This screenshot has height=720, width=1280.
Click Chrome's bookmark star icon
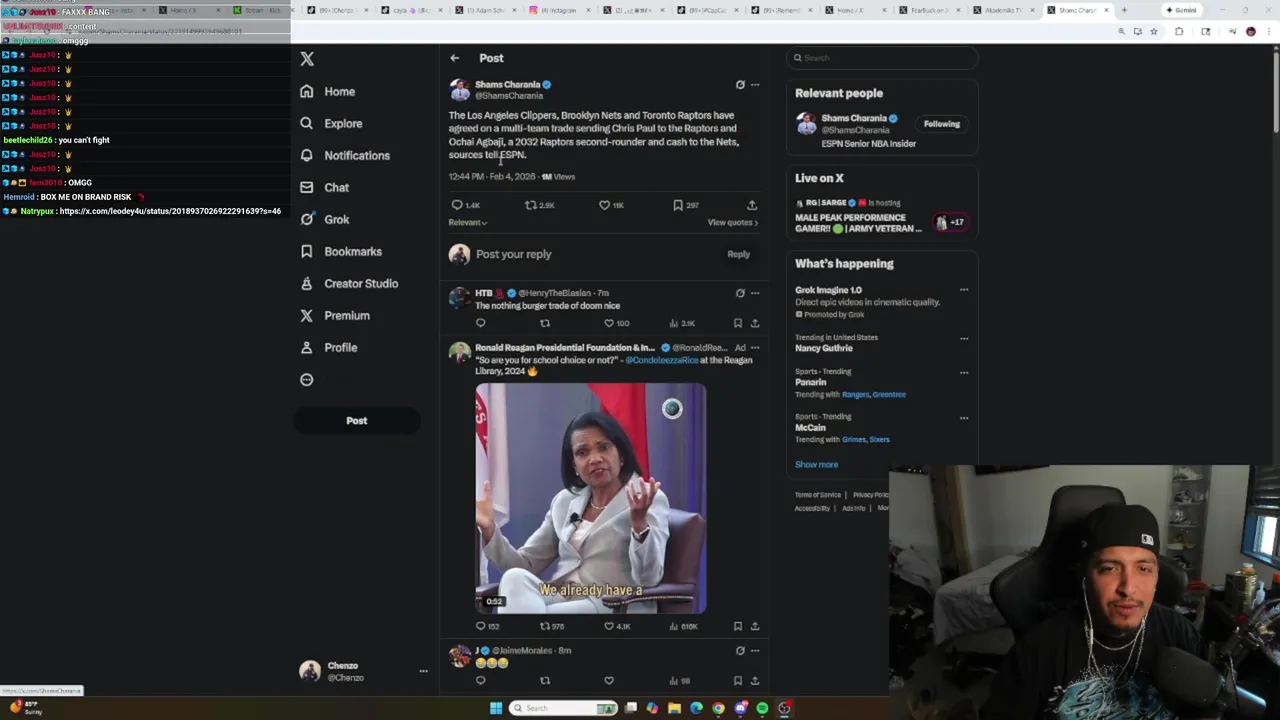pos(1154,32)
